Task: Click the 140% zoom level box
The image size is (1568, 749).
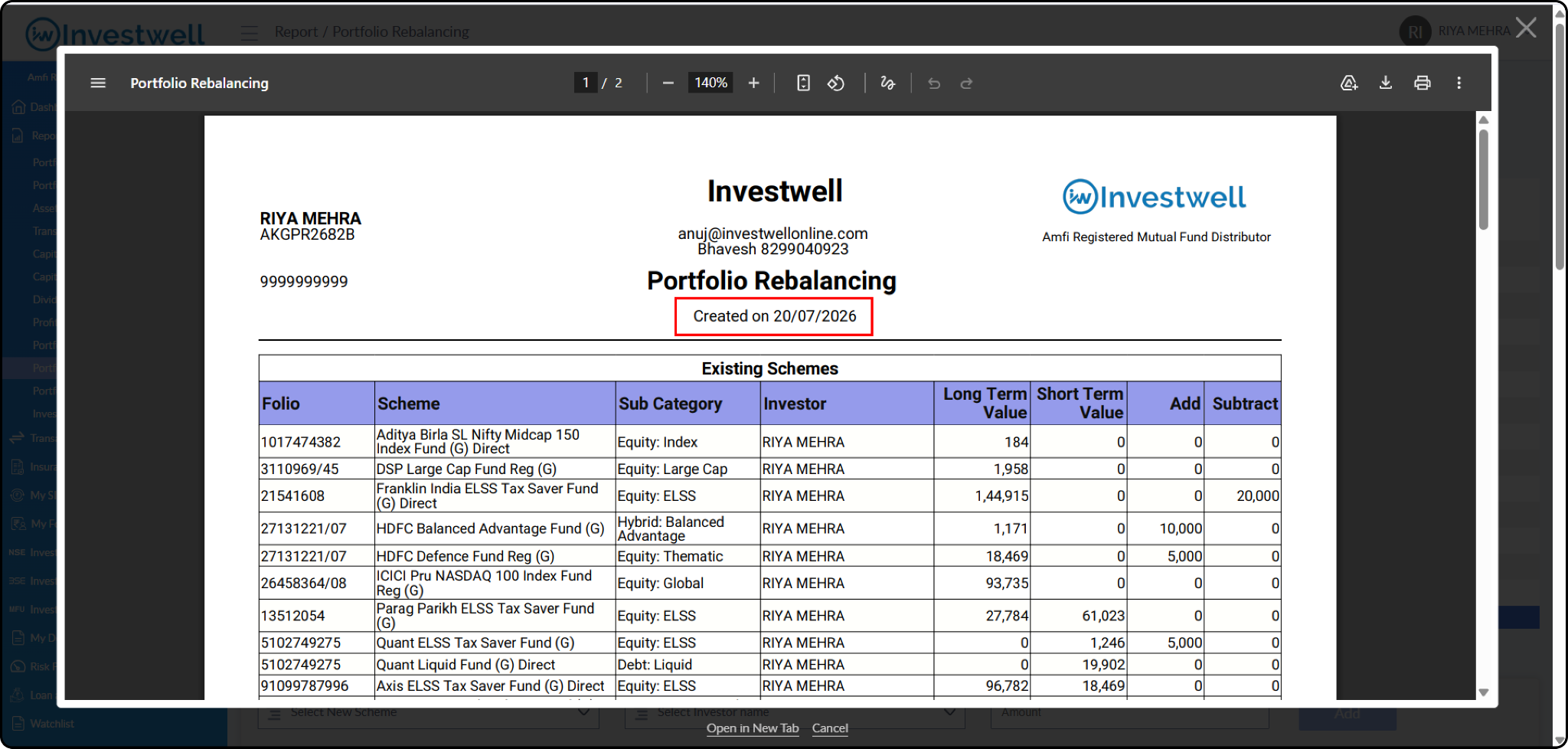Action: coord(711,83)
